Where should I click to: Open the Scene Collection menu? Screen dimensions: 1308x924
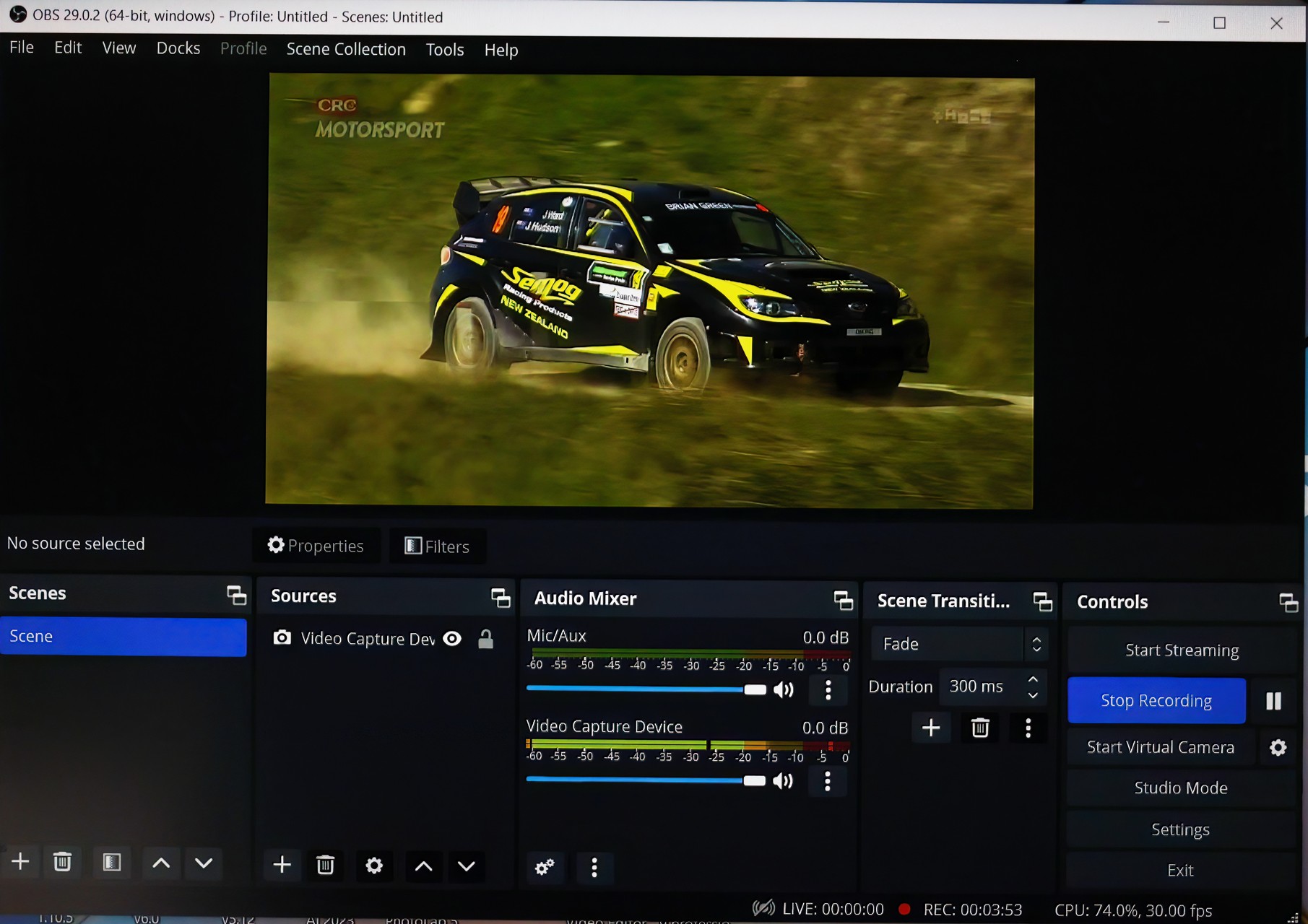click(x=346, y=49)
